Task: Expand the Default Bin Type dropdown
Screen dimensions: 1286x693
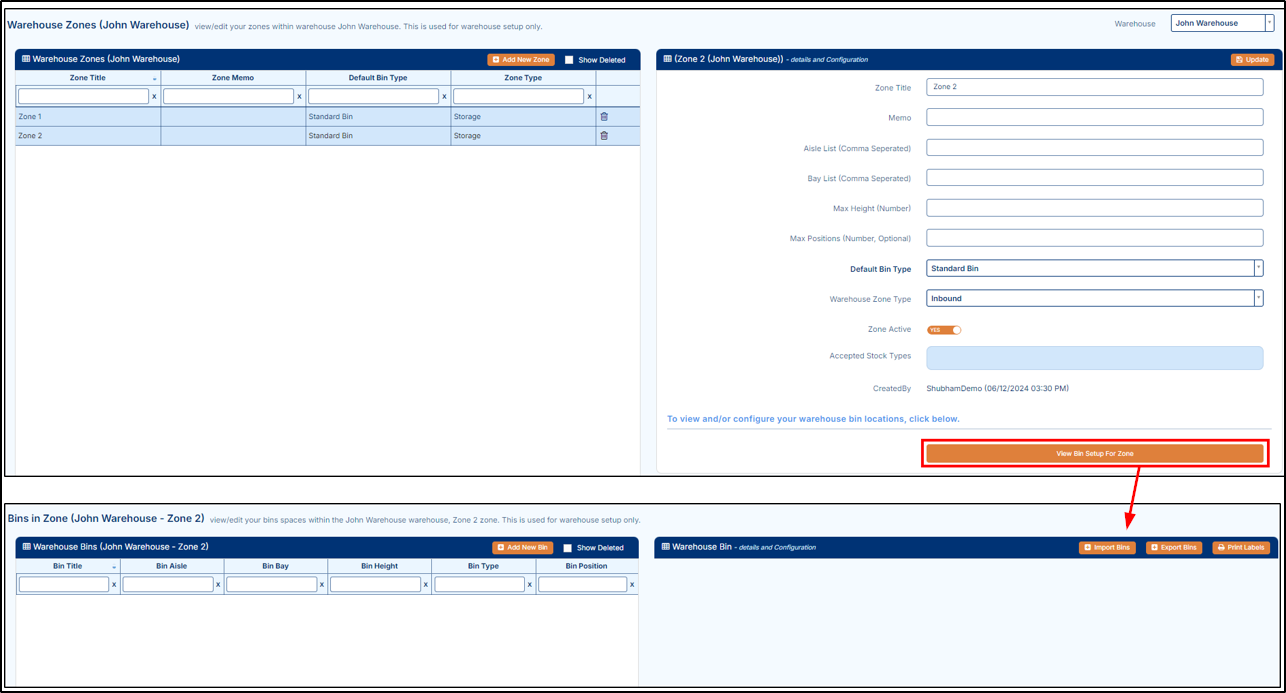Action: click(x=1257, y=268)
